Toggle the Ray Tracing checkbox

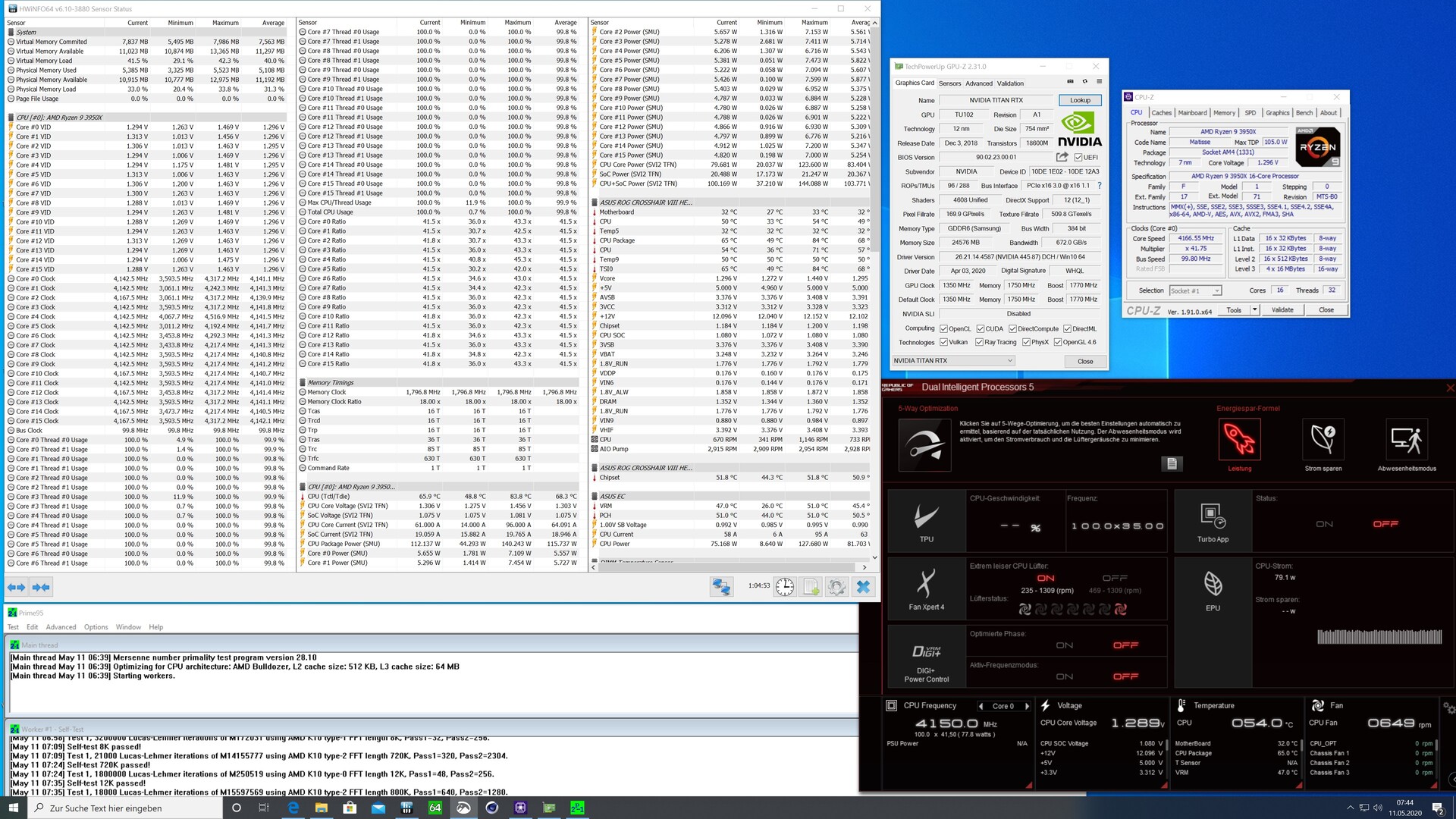click(x=980, y=342)
